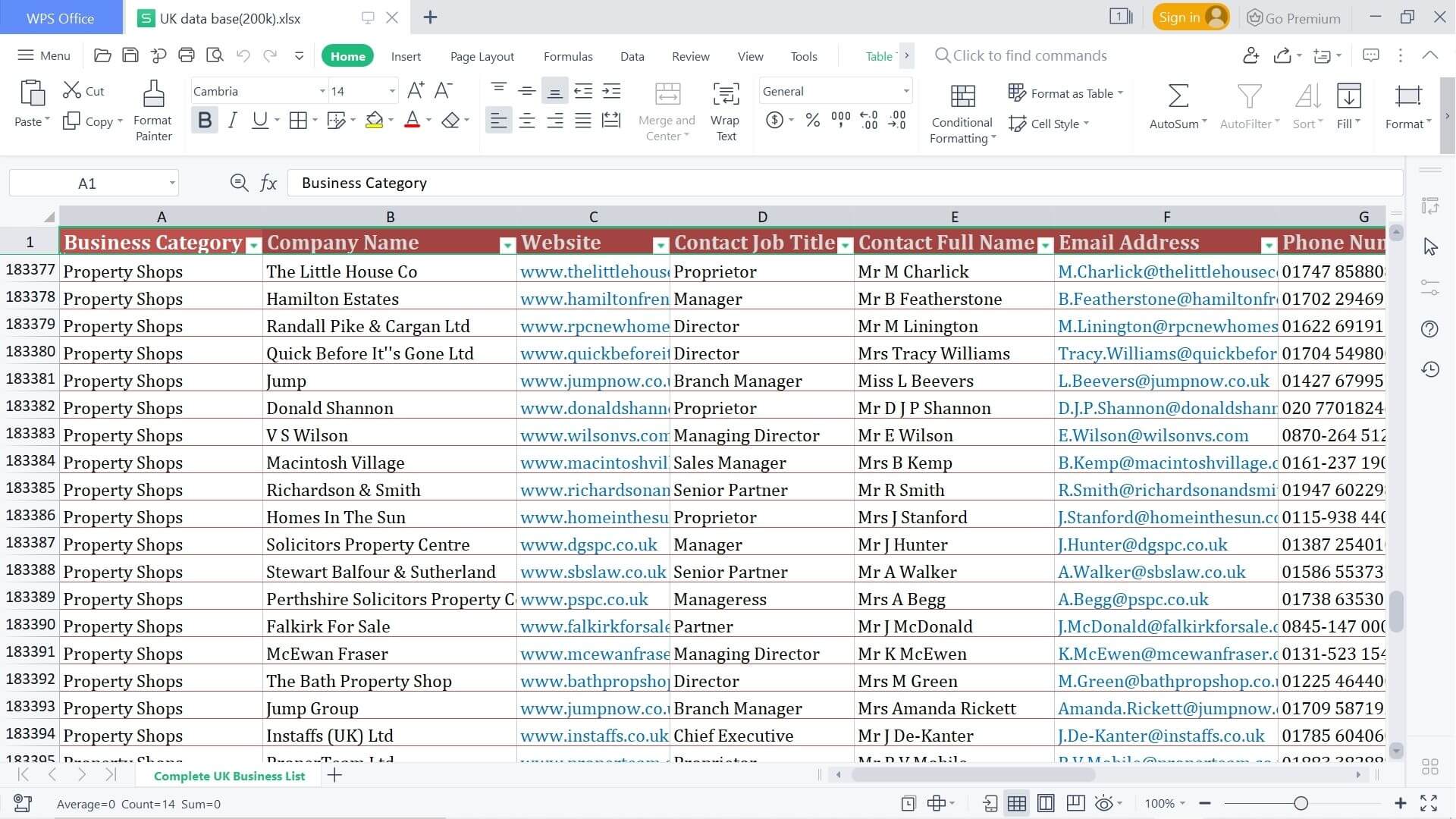Open the General number format dropdown
Viewport: 1456px width, 819px height.
pyautogui.click(x=905, y=91)
